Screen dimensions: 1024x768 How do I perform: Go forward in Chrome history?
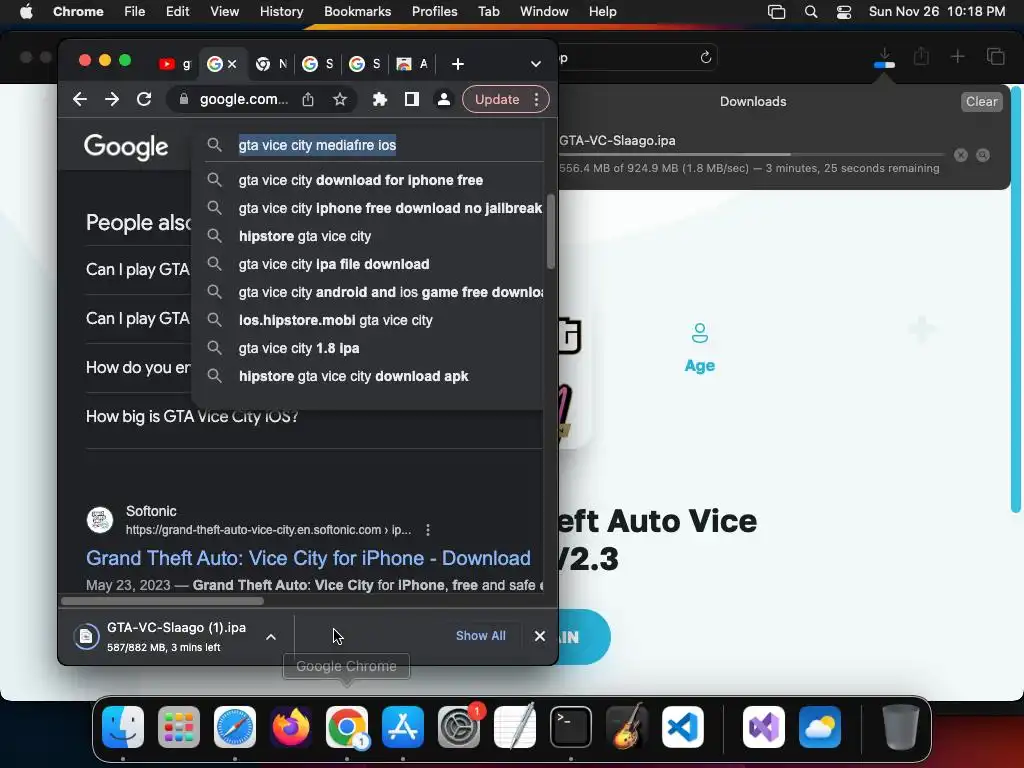point(112,99)
